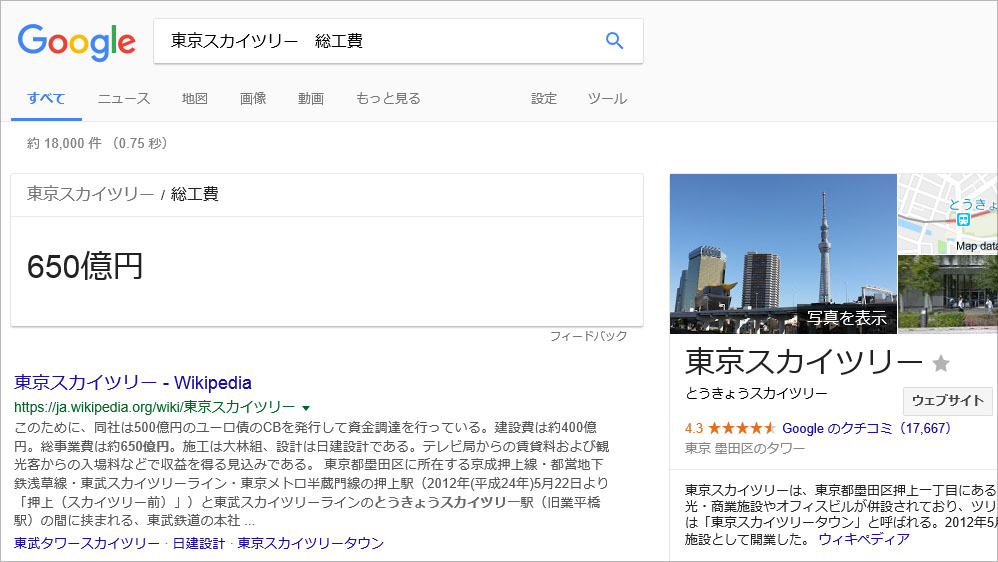Click the Google logo
This screenshot has height=562, width=998.
pos(77,41)
